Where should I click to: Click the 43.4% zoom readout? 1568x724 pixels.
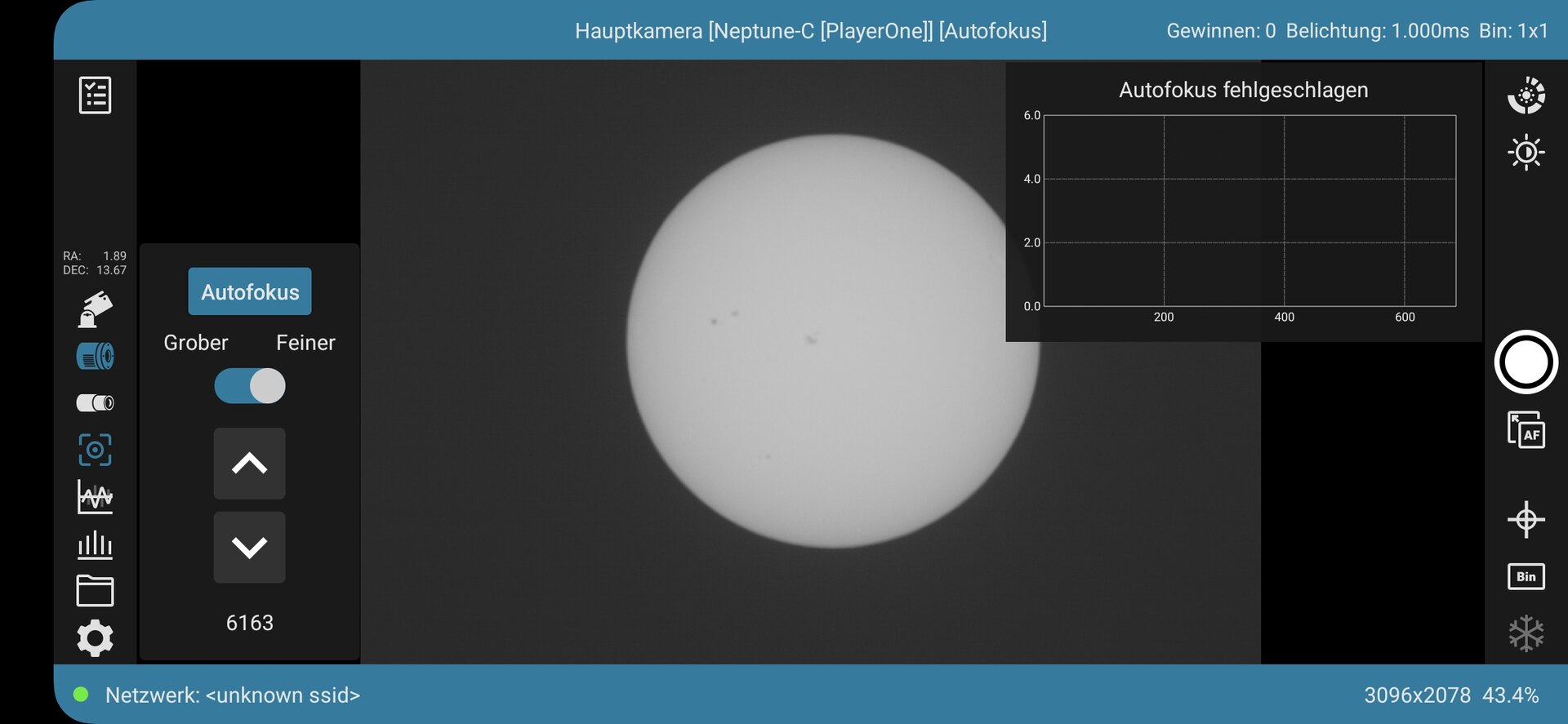coord(1510,695)
